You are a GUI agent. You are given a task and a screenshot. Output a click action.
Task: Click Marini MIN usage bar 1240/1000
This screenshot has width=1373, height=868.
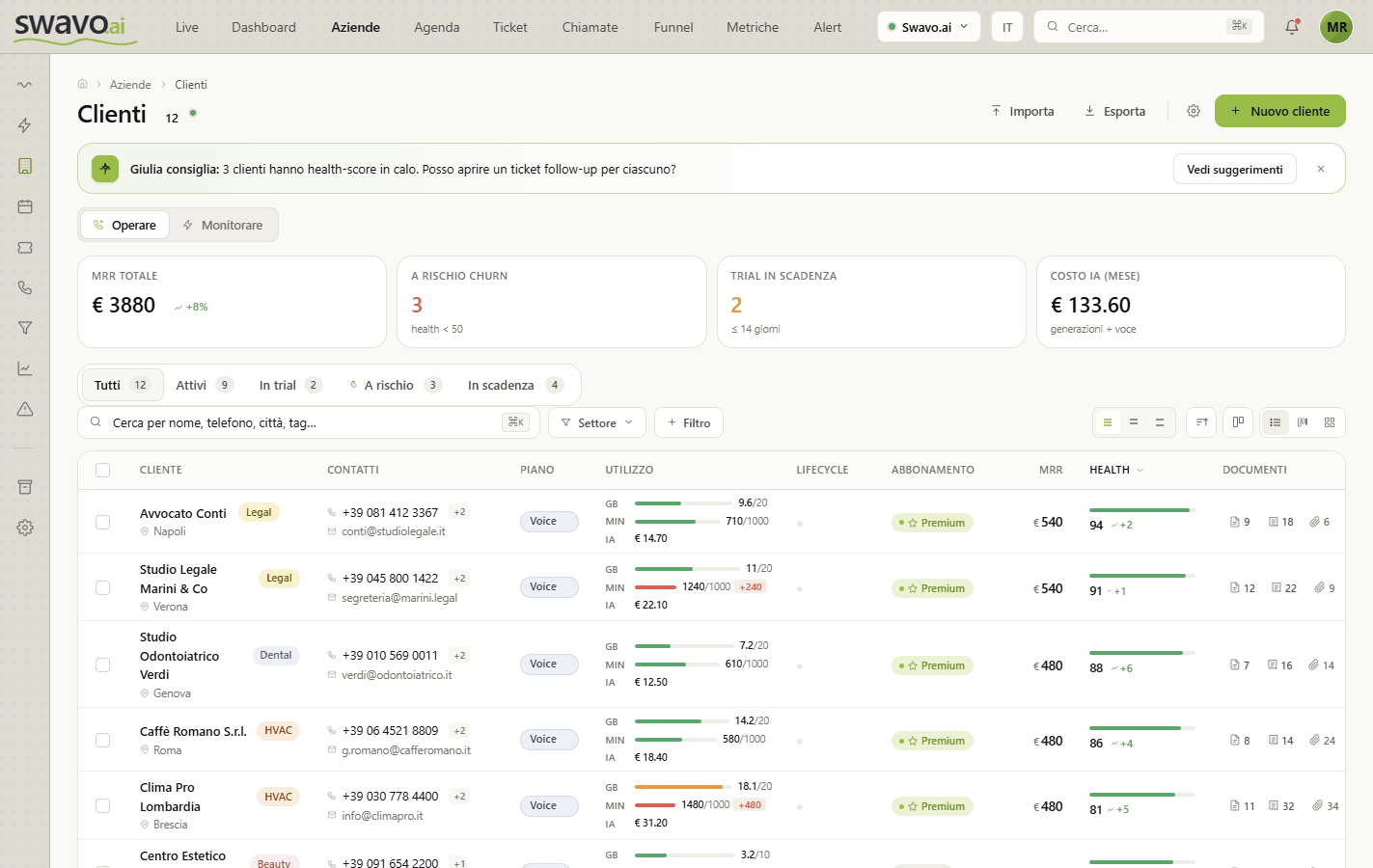[655, 587]
